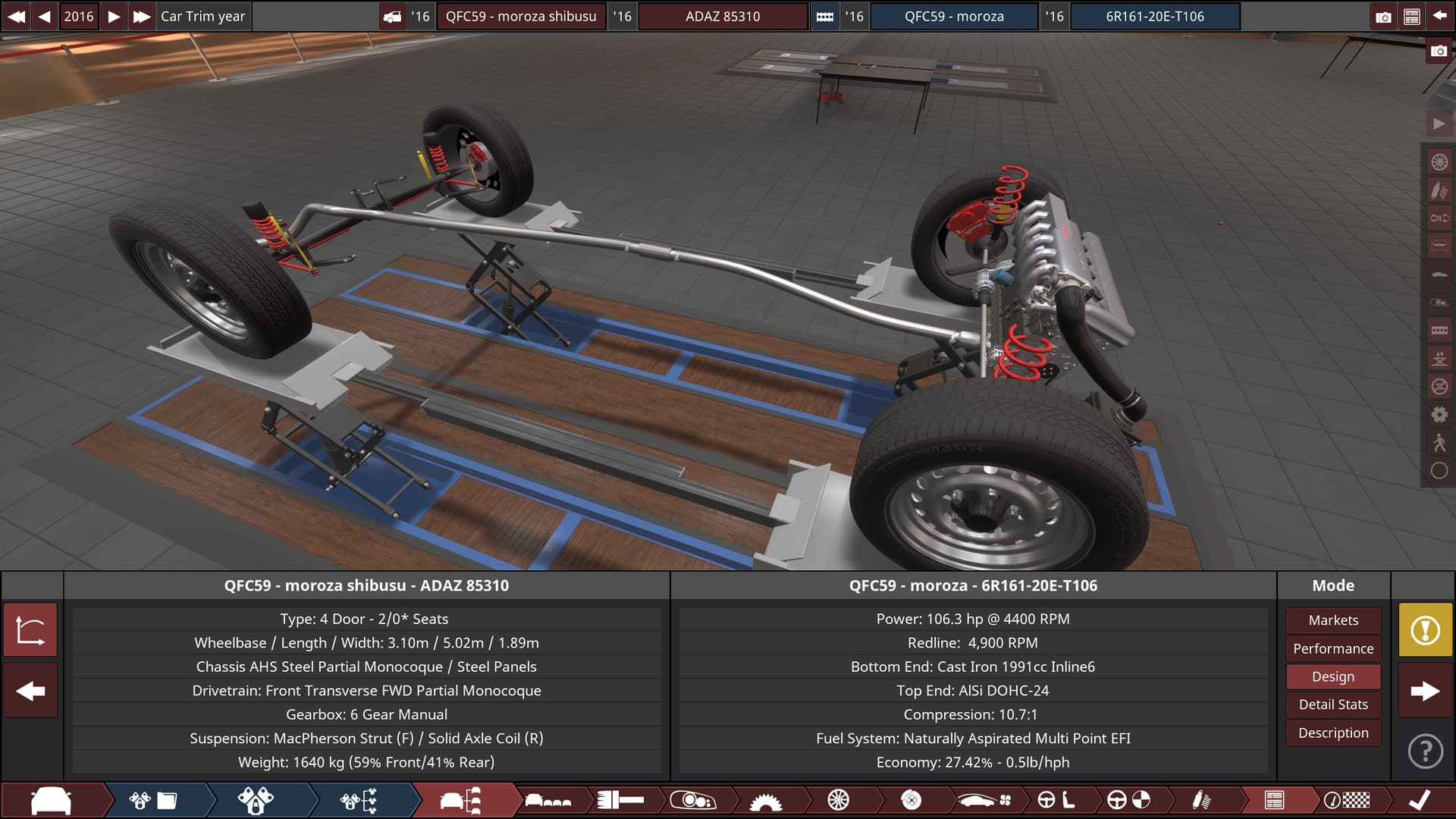Go to next step with right arrow

click(x=1425, y=690)
